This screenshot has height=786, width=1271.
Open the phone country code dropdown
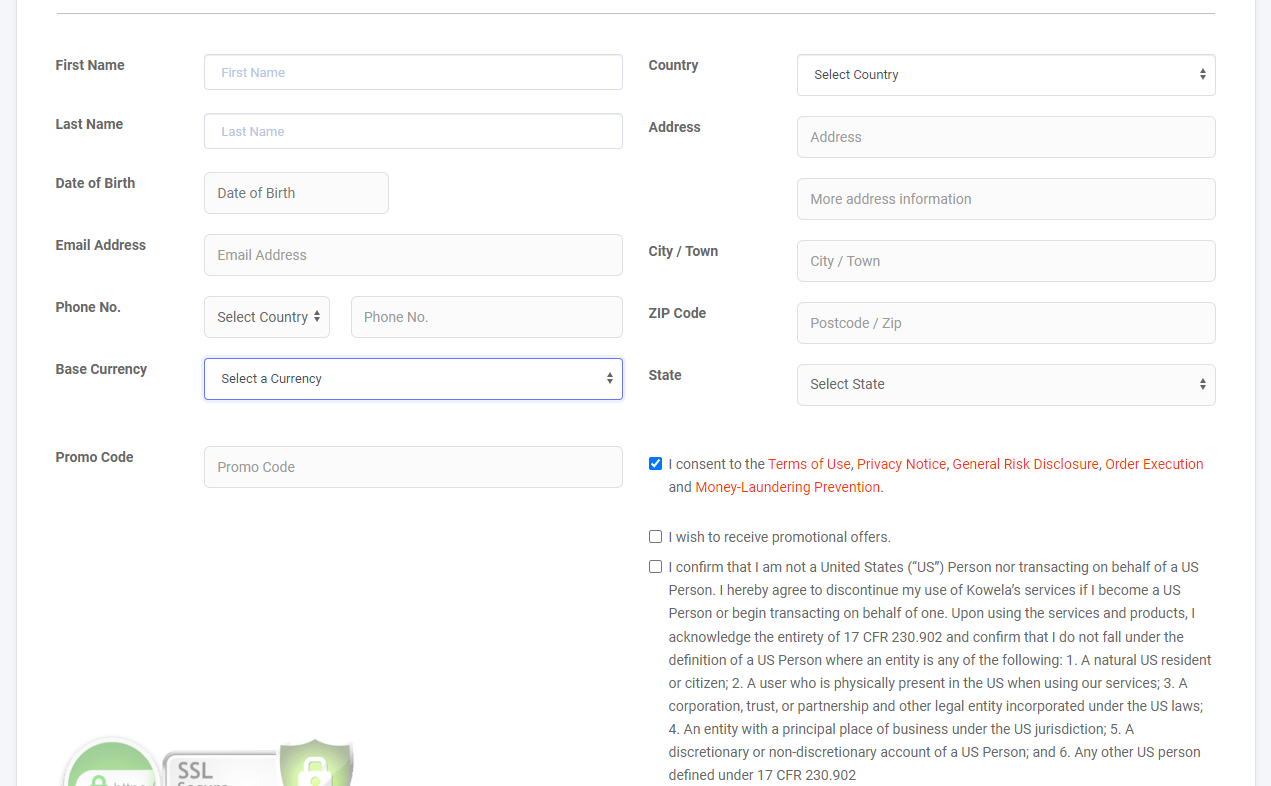click(267, 317)
